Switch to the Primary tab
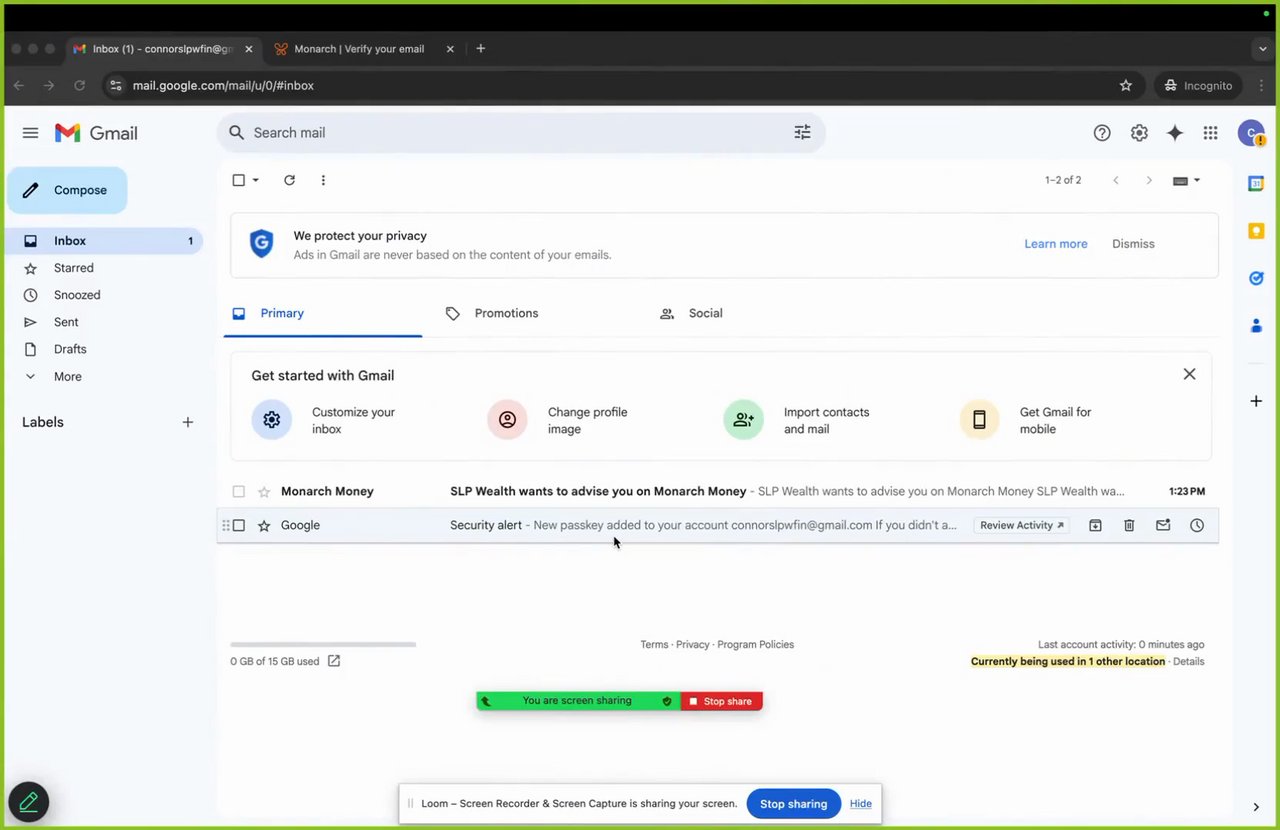Screen dimensions: 1280x830 [323, 314]
